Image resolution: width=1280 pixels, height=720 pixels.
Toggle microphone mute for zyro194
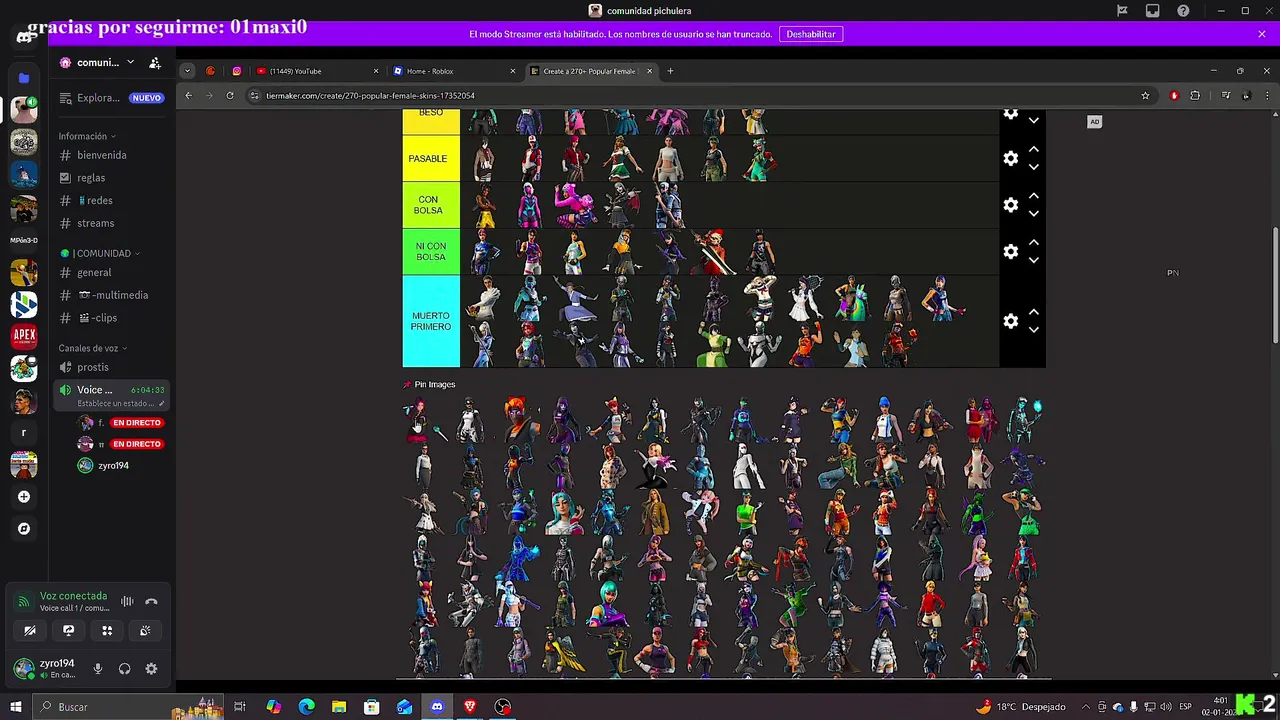click(x=98, y=669)
